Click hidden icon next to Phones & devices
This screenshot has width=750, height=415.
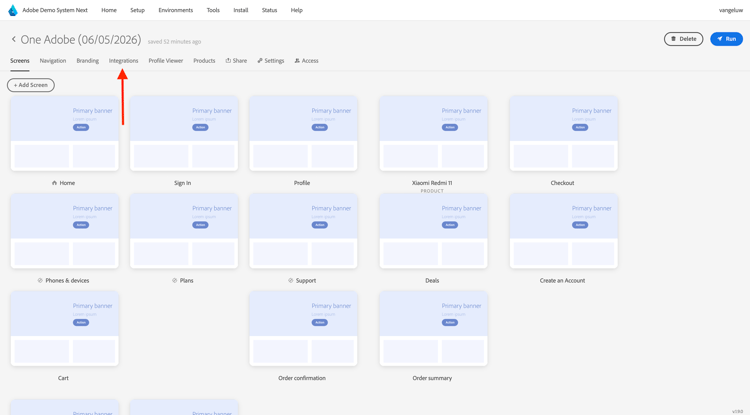(x=40, y=281)
